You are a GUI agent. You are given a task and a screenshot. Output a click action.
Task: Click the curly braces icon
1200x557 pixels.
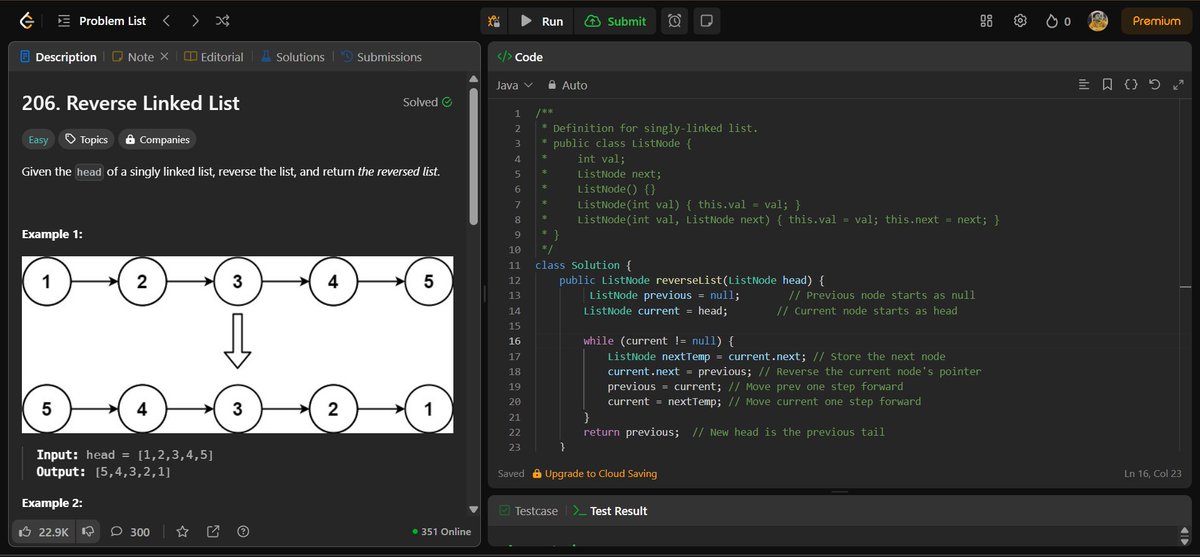click(x=1131, y=86)
